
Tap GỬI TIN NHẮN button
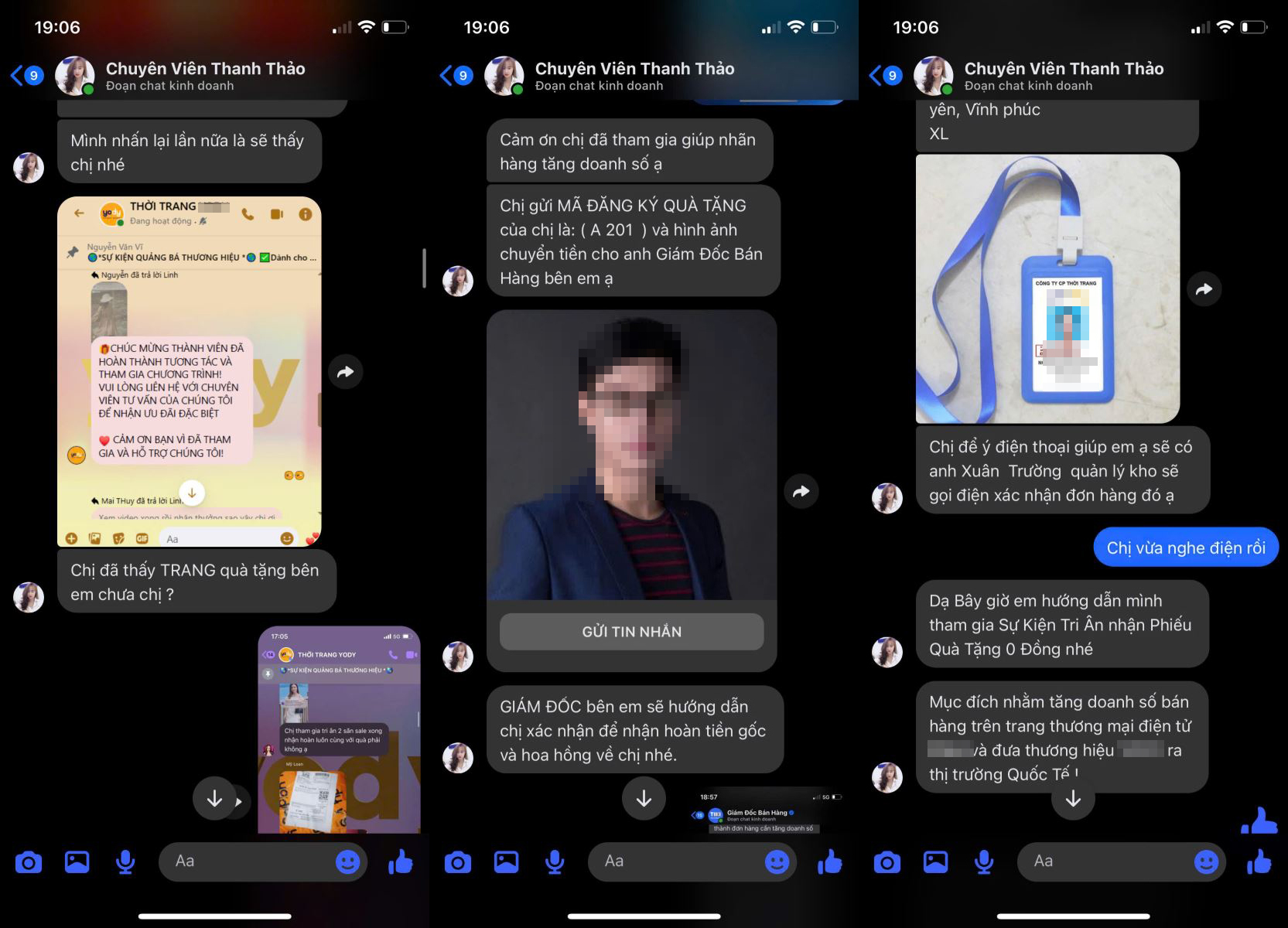(x=632, y=632)
